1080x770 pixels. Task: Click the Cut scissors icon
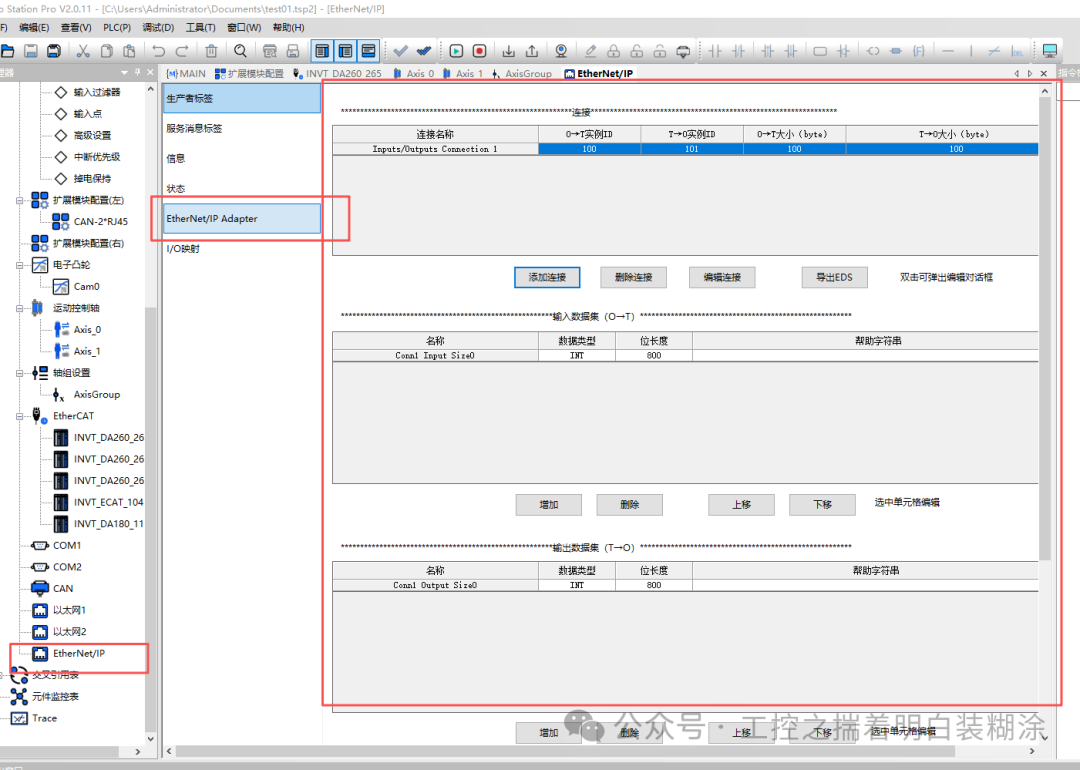(x=83, y=51)
